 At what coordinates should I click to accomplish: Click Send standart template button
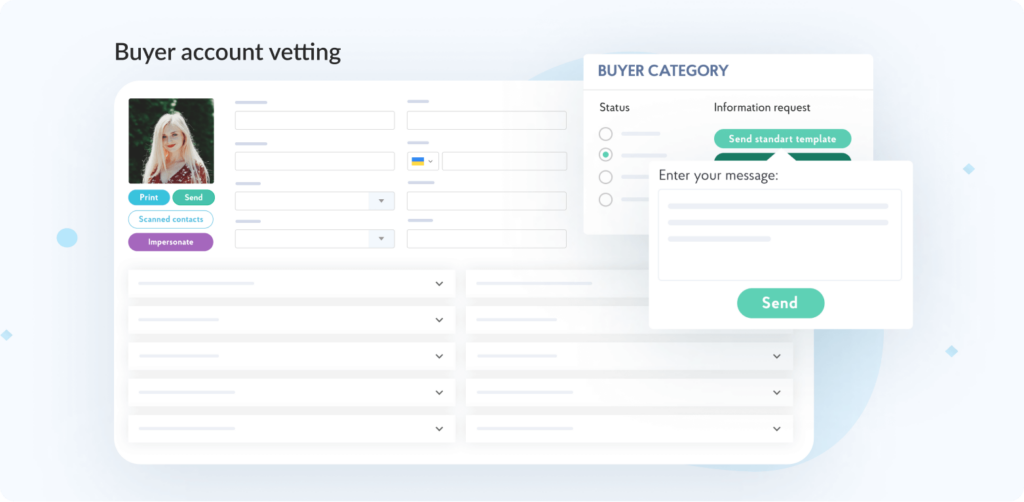[782, 139]
